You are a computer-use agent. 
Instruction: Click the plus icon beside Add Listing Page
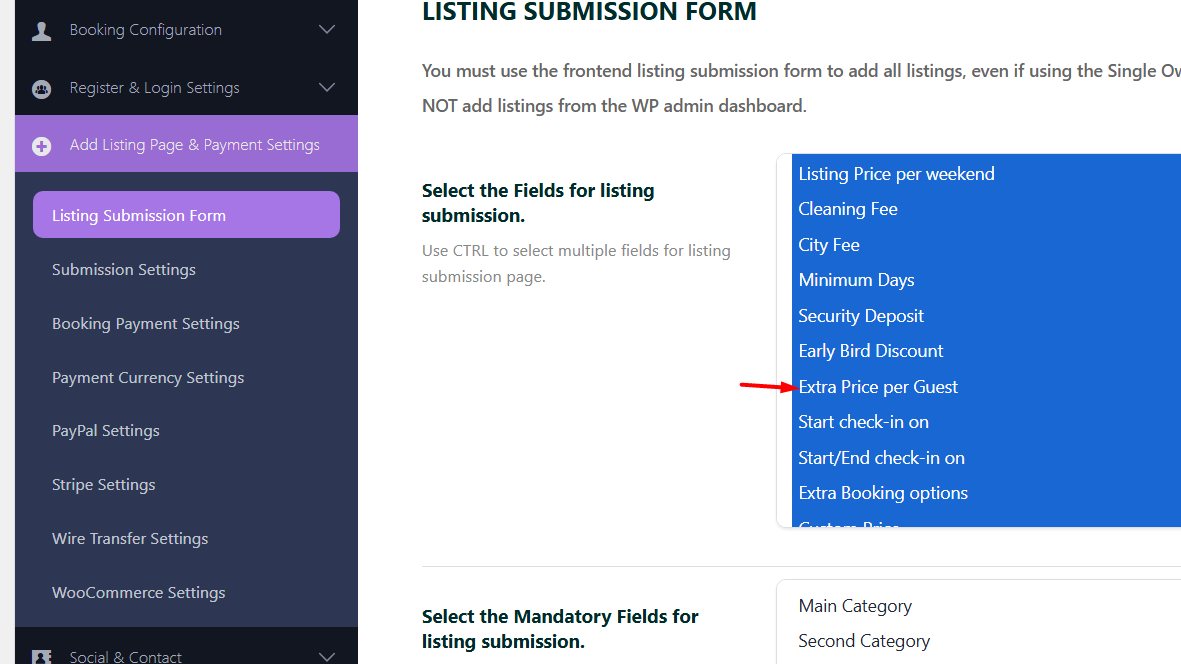pos(42,146)
